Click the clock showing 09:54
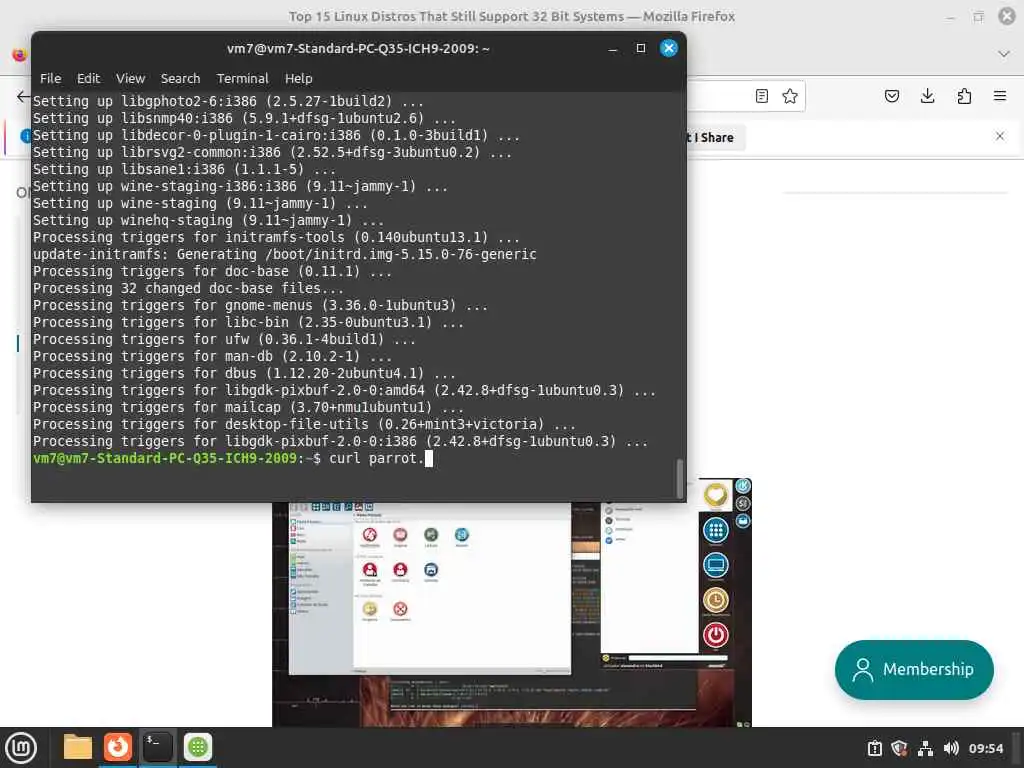Screen dimensions: 1024x768 [985, 748]
